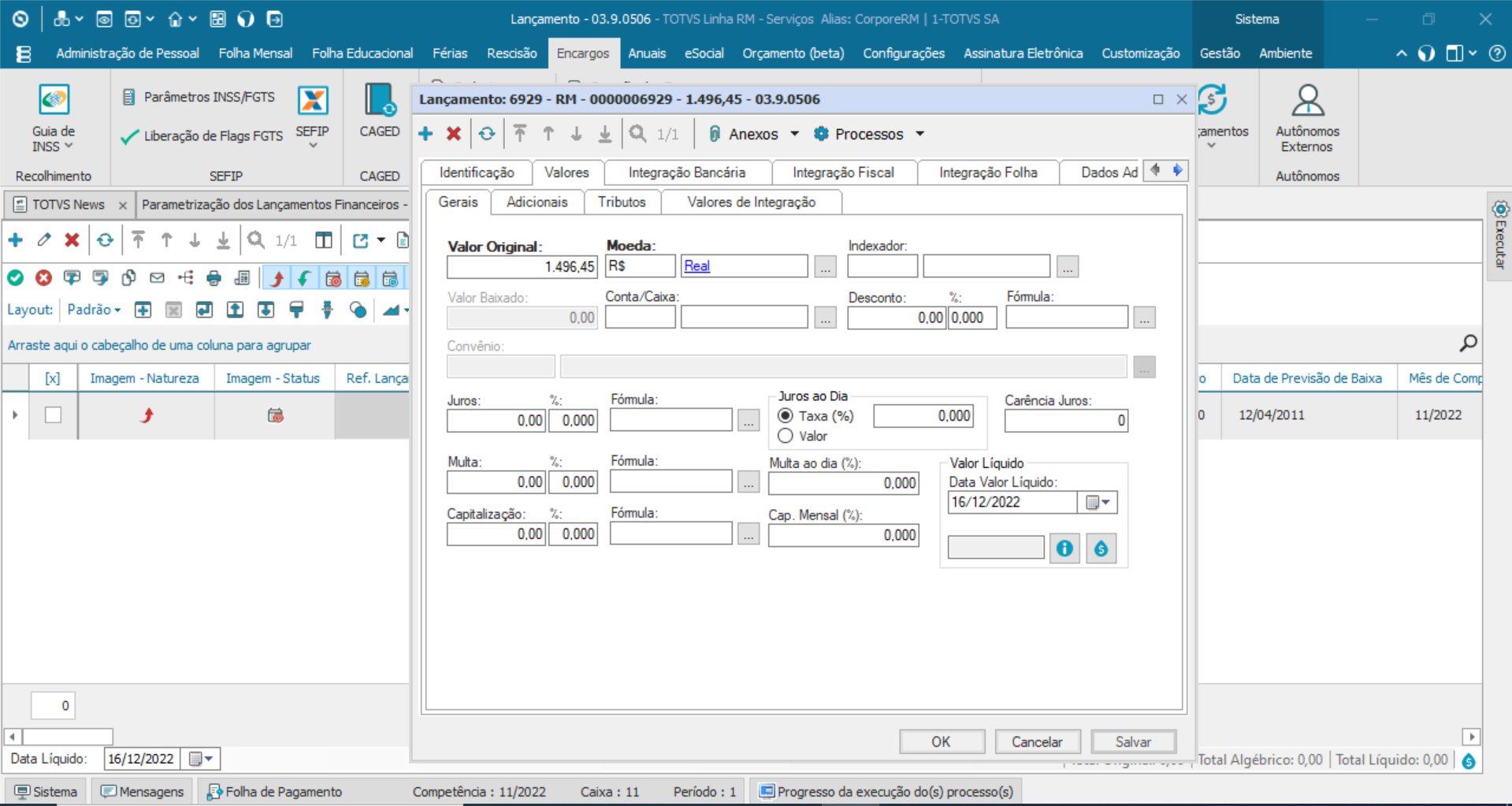Click the envelope mail icon in background toolbar
The image size is (1512, 806).
tap(157, 277)
